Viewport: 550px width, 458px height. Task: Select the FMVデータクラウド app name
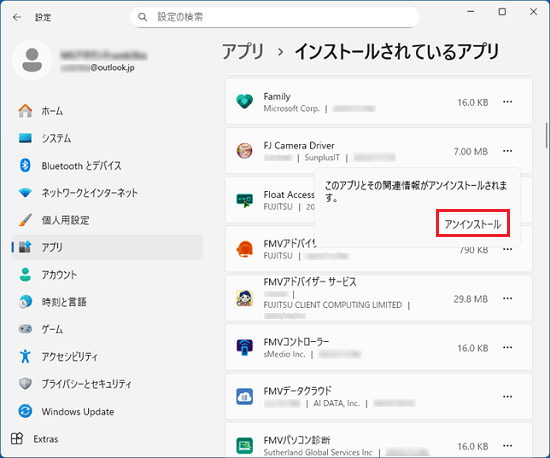click(x=297, y=391)
